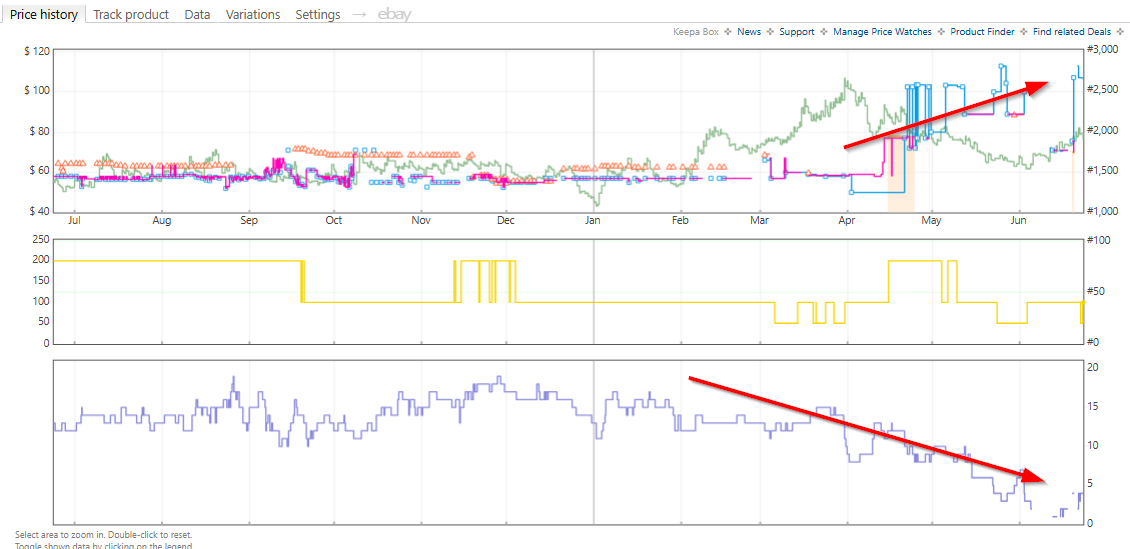The width and height of the screenshot is (1130, 549).
Task: Open the Track product tab
Action: (131, 14)
